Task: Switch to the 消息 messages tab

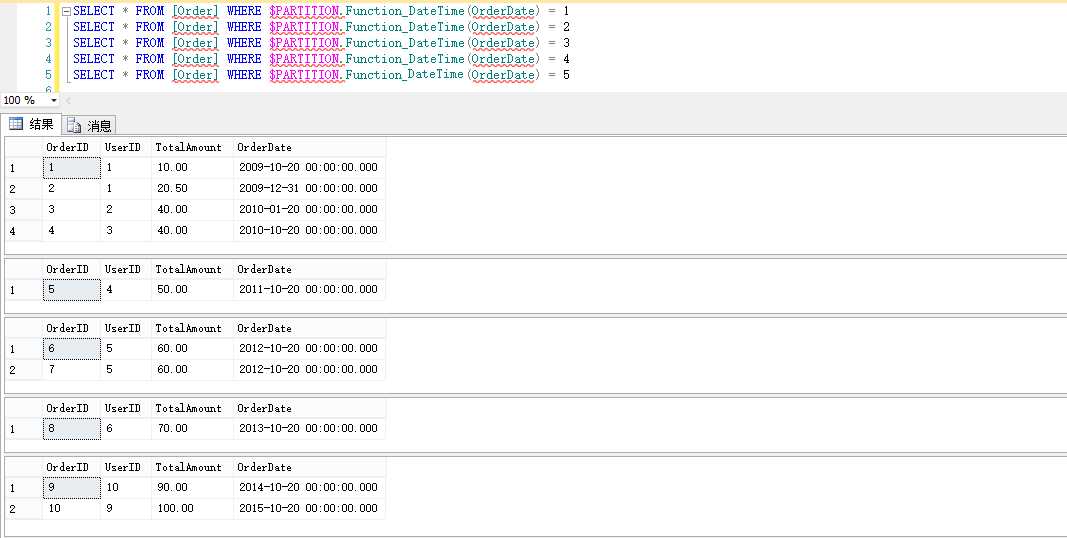Action: 89,125
